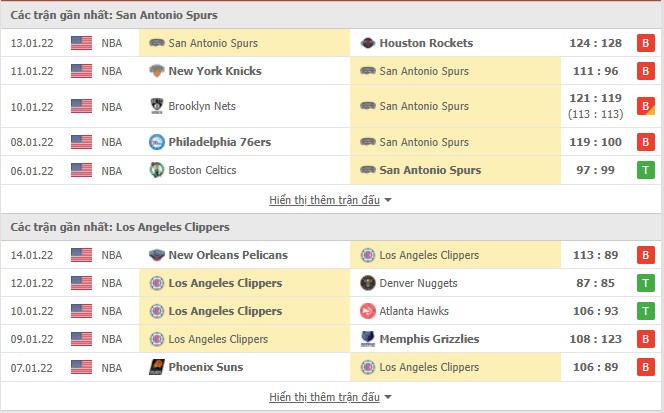The width and height of the screenshot is (664, 413).
Task: Click the Philadelphia 76ers logo
Action: tap(157, 142)
